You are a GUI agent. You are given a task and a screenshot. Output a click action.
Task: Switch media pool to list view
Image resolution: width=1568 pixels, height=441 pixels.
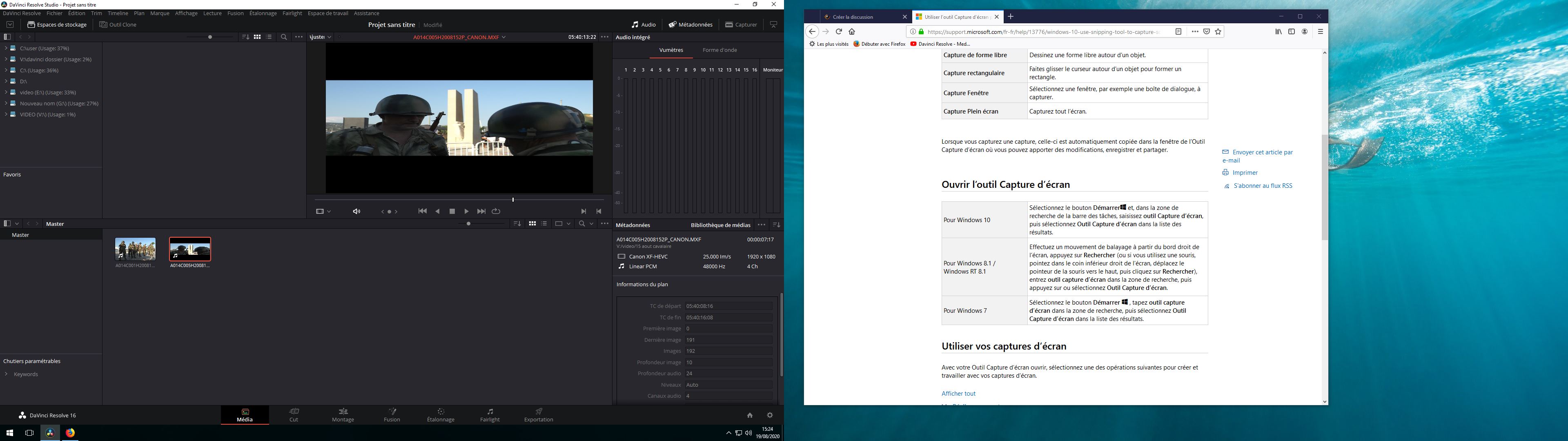point(544,224)
